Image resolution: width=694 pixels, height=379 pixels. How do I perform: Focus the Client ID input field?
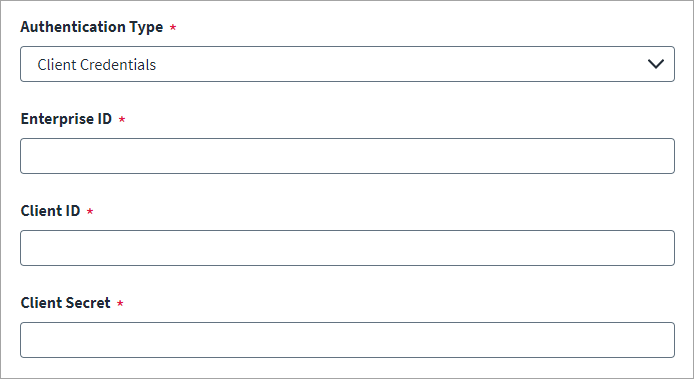tap(347, 248)
